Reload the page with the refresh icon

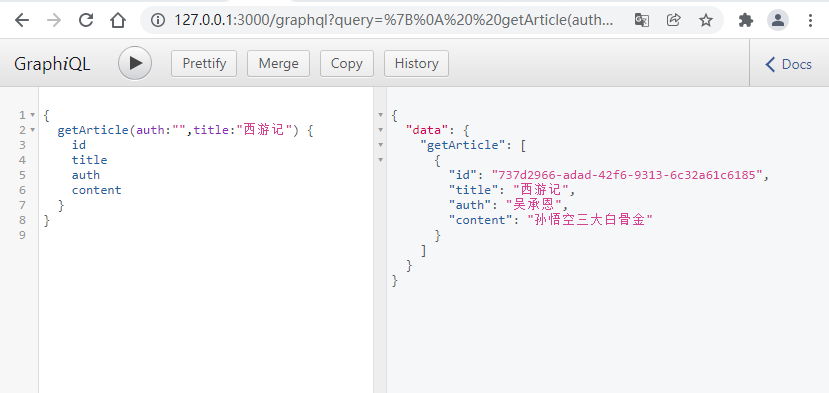click(86, 20)
